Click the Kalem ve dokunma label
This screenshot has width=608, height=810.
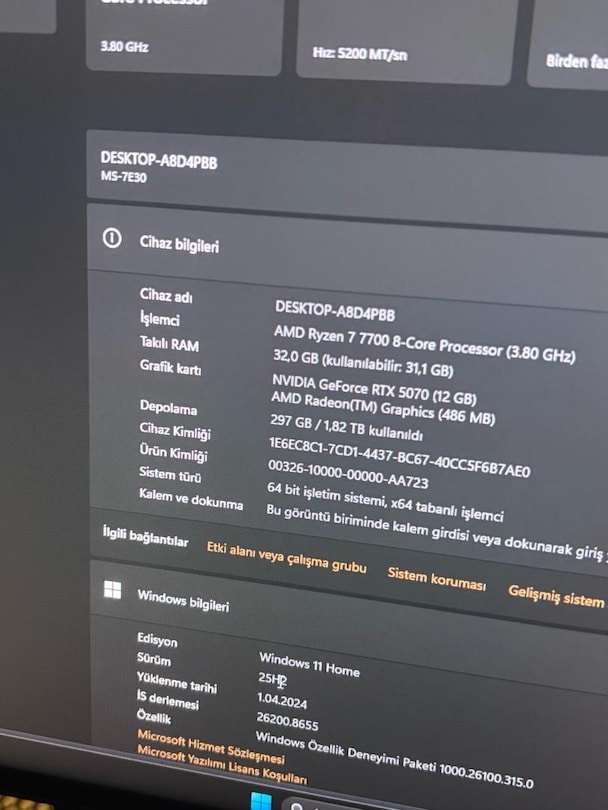[191, 499]
